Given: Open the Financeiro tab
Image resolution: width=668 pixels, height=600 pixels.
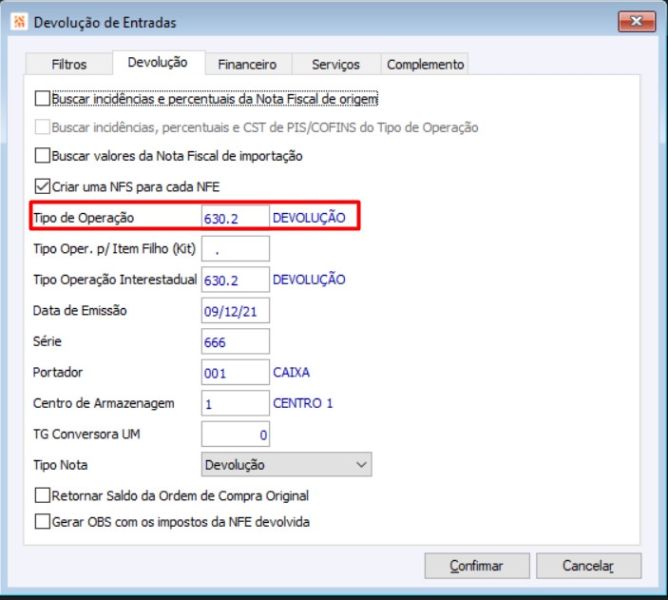Looking at the screenshot, I should (x=248, y=64).
